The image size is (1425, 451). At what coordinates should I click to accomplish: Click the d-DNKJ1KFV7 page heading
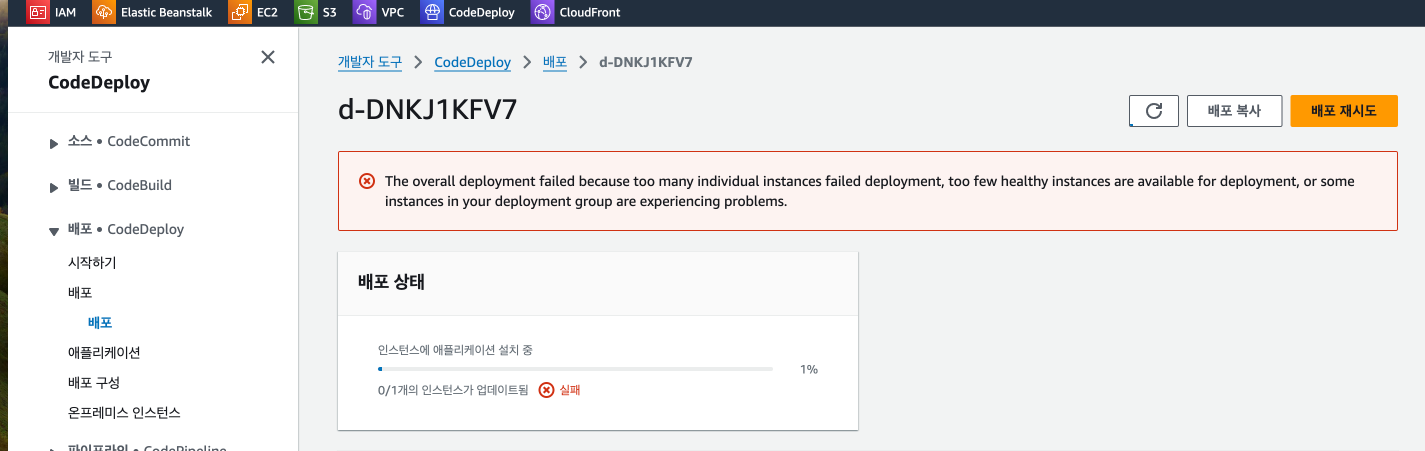coord(427,110)
